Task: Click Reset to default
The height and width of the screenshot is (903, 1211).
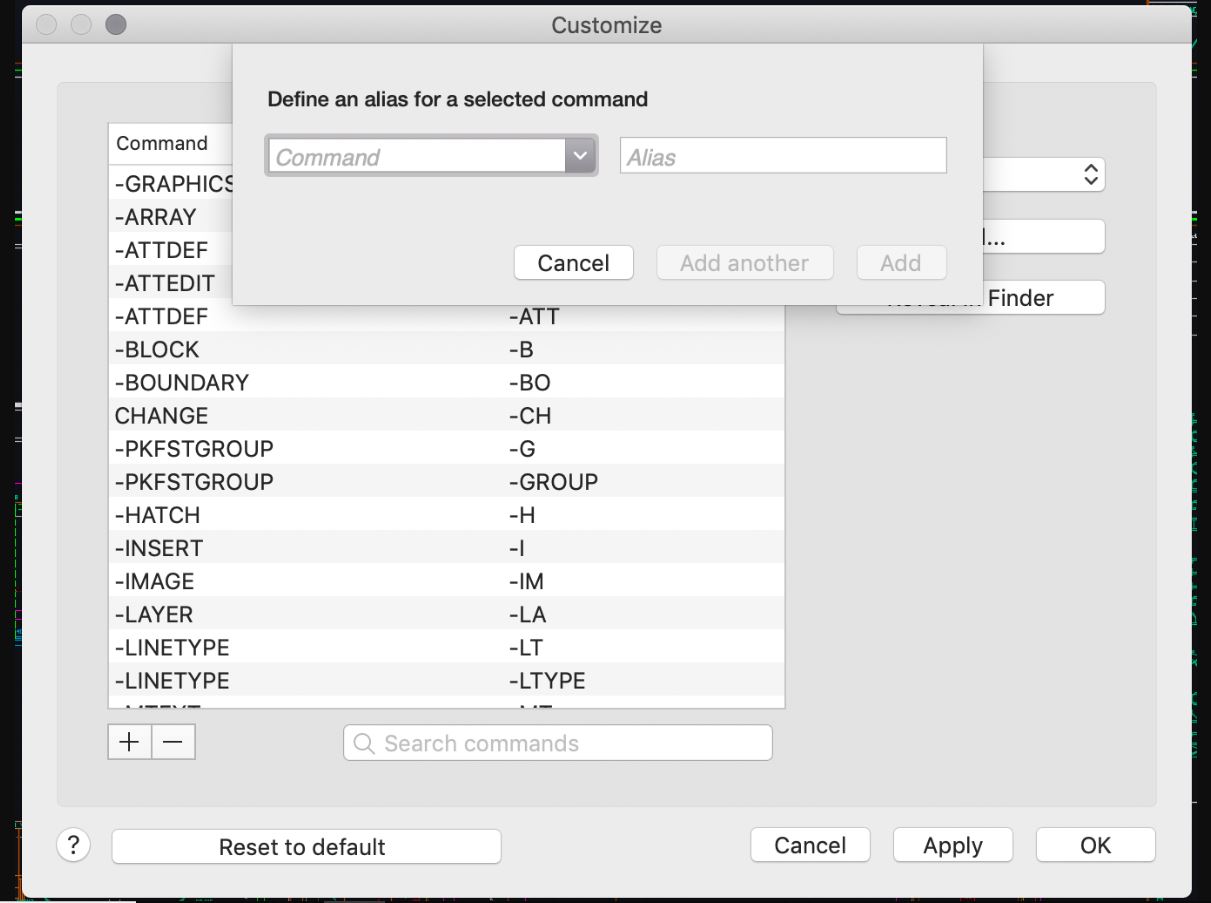Action: 306,846
